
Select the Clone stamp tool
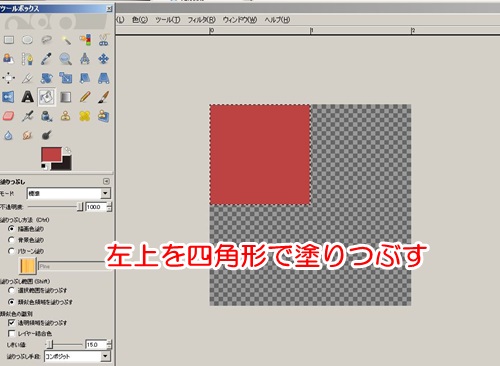(x=66, y=116)
